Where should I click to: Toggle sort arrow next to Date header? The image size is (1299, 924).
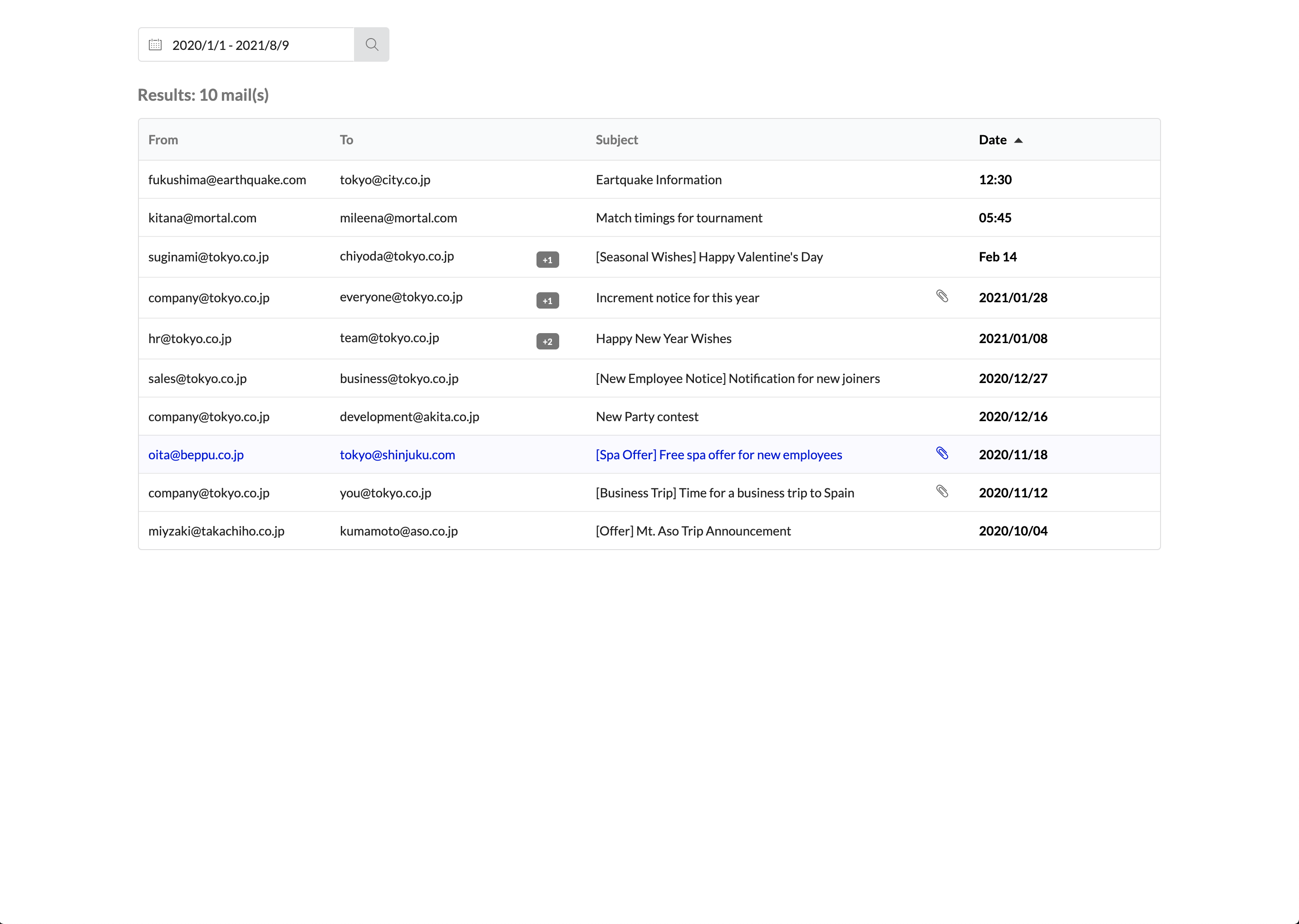[x=1019, y=141]
